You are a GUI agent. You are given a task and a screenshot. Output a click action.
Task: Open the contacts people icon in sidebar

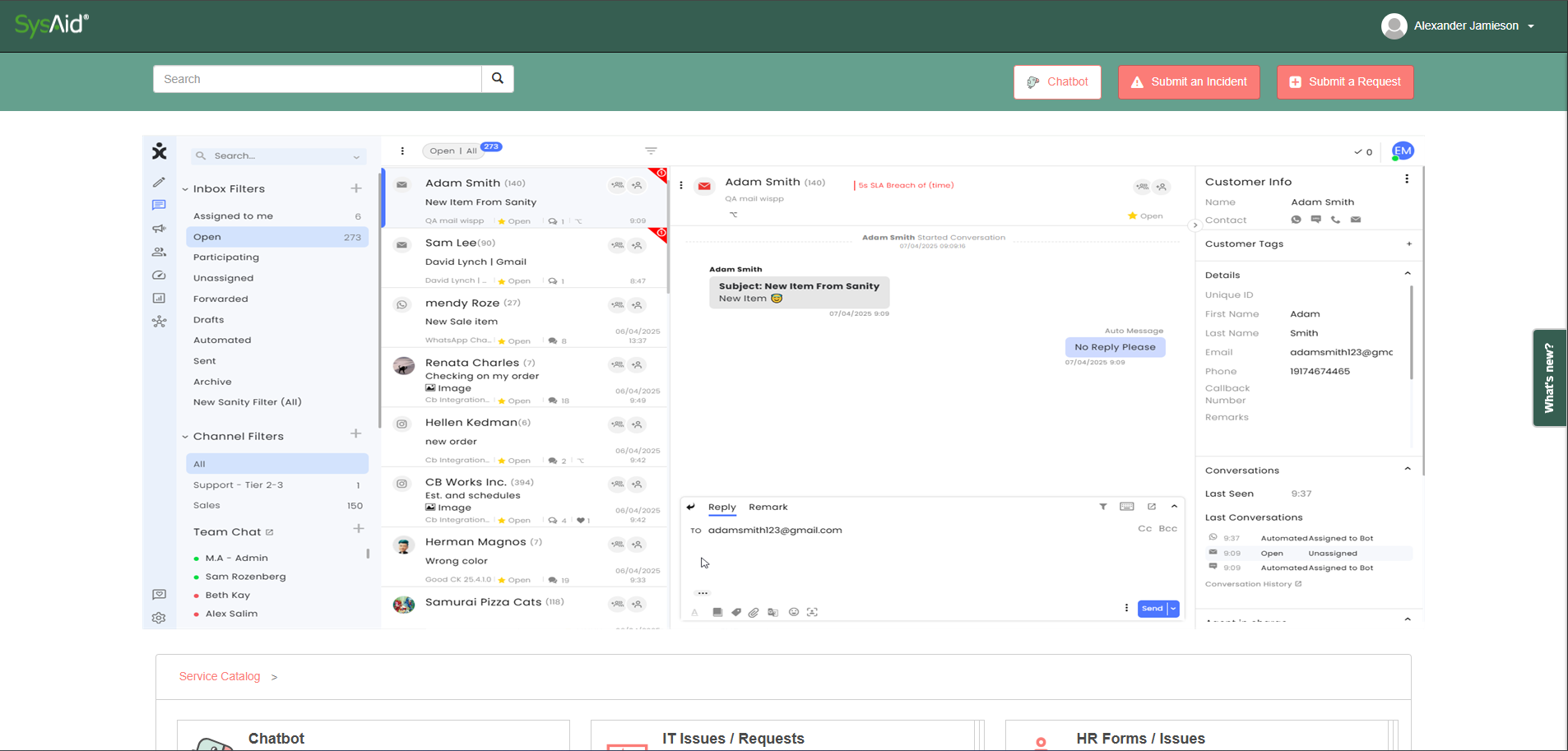pyautogui.click(x=159, y=252)
